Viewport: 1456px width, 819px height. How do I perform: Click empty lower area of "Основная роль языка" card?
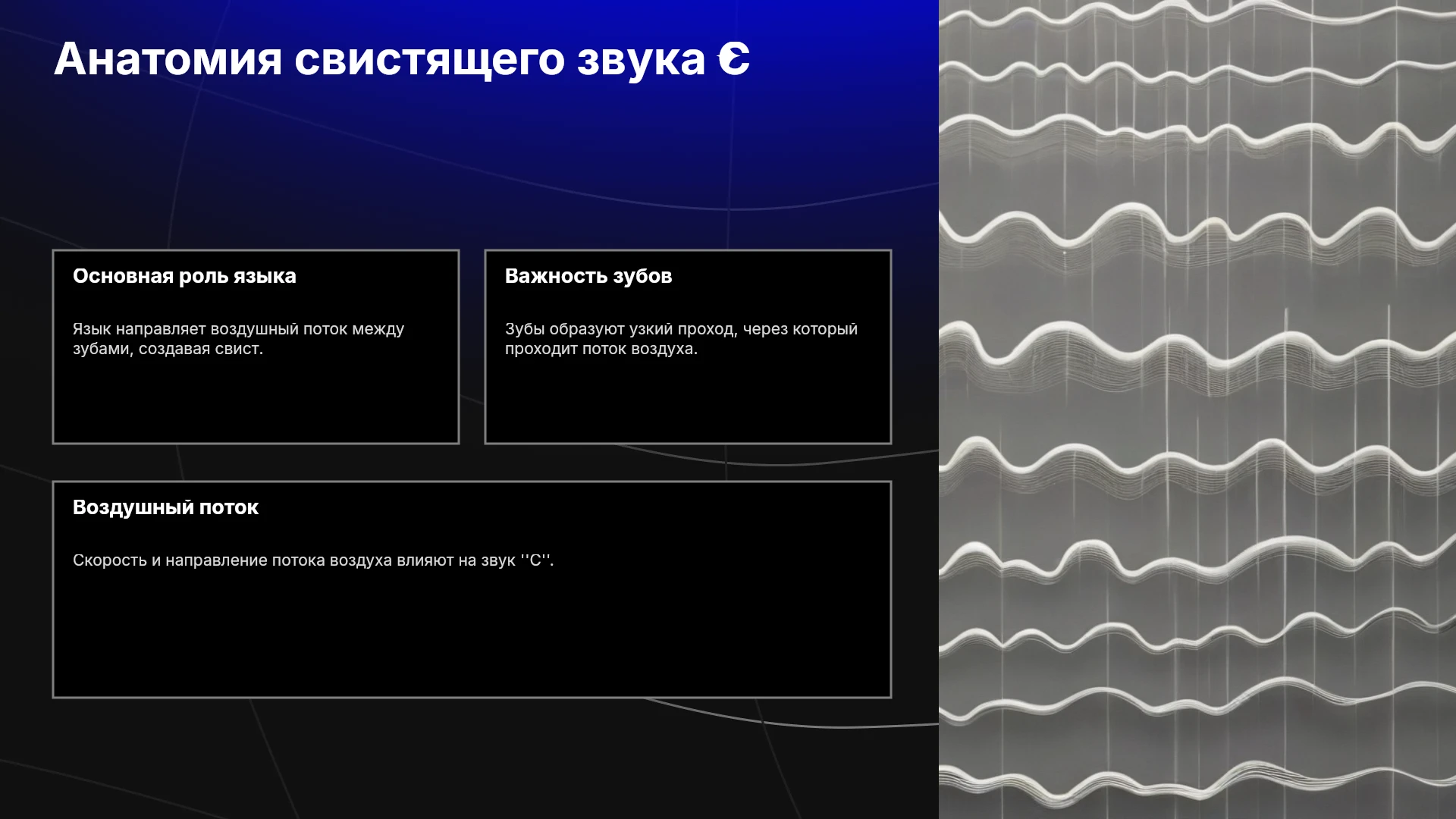256,402
